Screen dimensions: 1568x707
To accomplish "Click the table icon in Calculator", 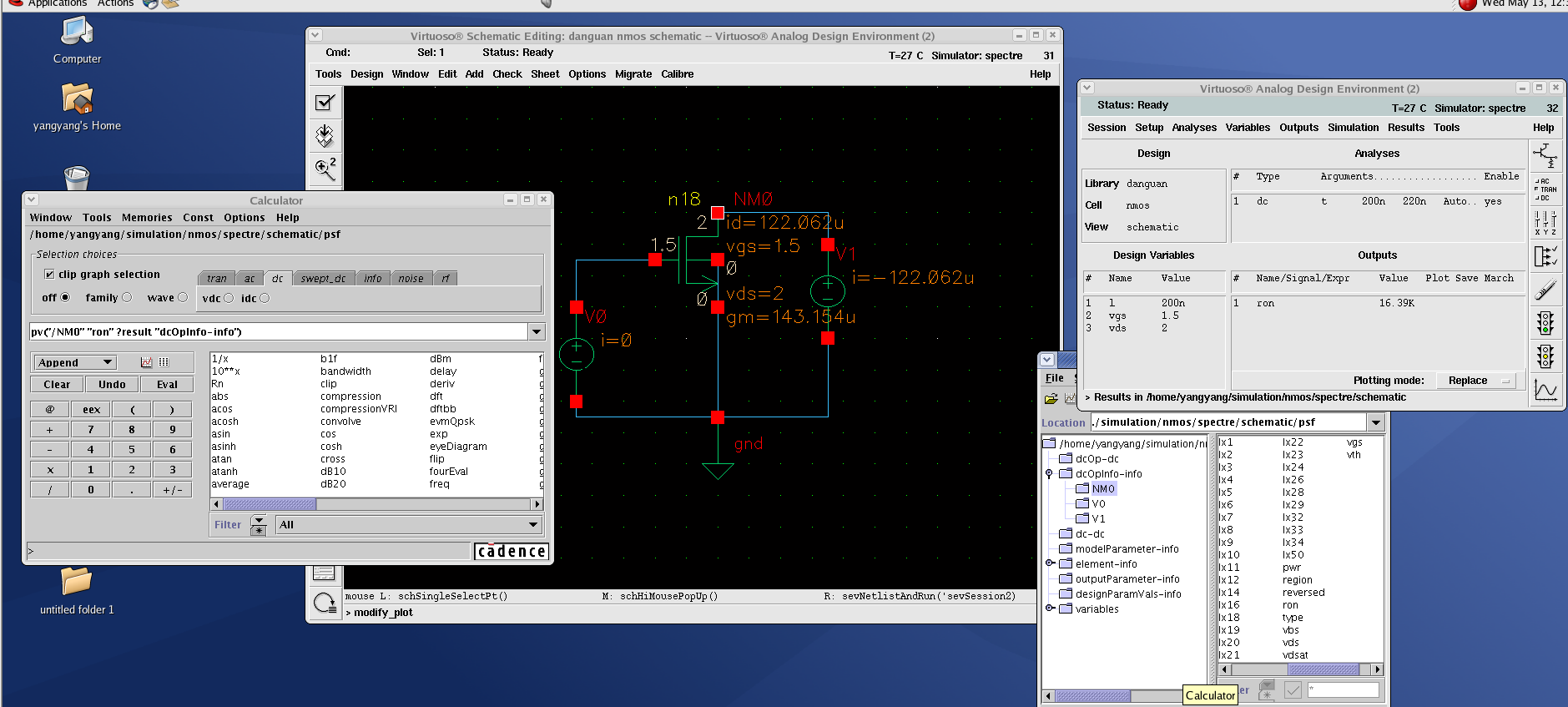I will 164,362.
